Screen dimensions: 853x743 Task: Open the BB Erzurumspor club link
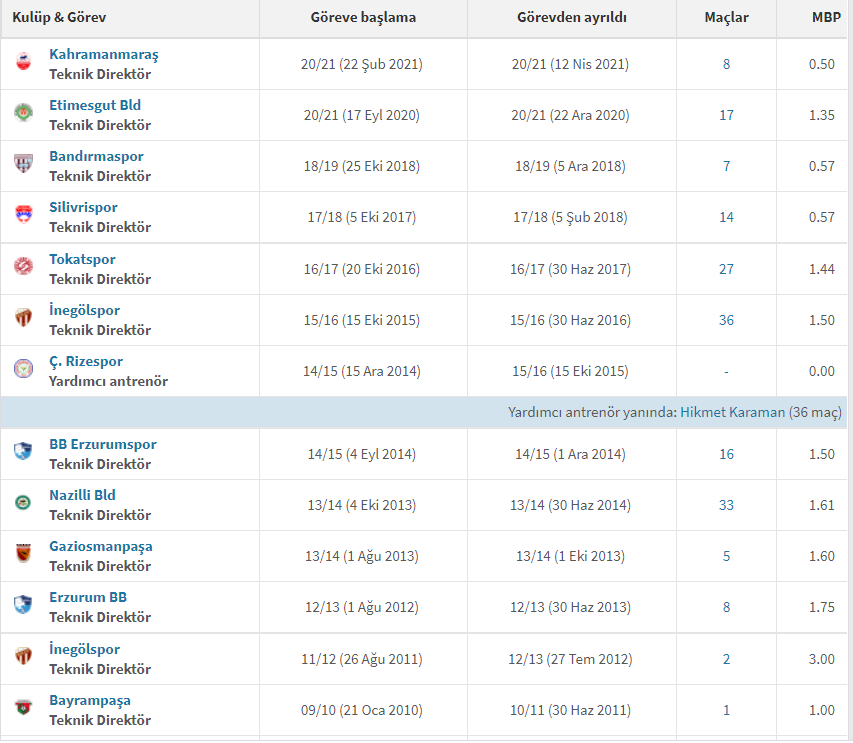[102, 444]
